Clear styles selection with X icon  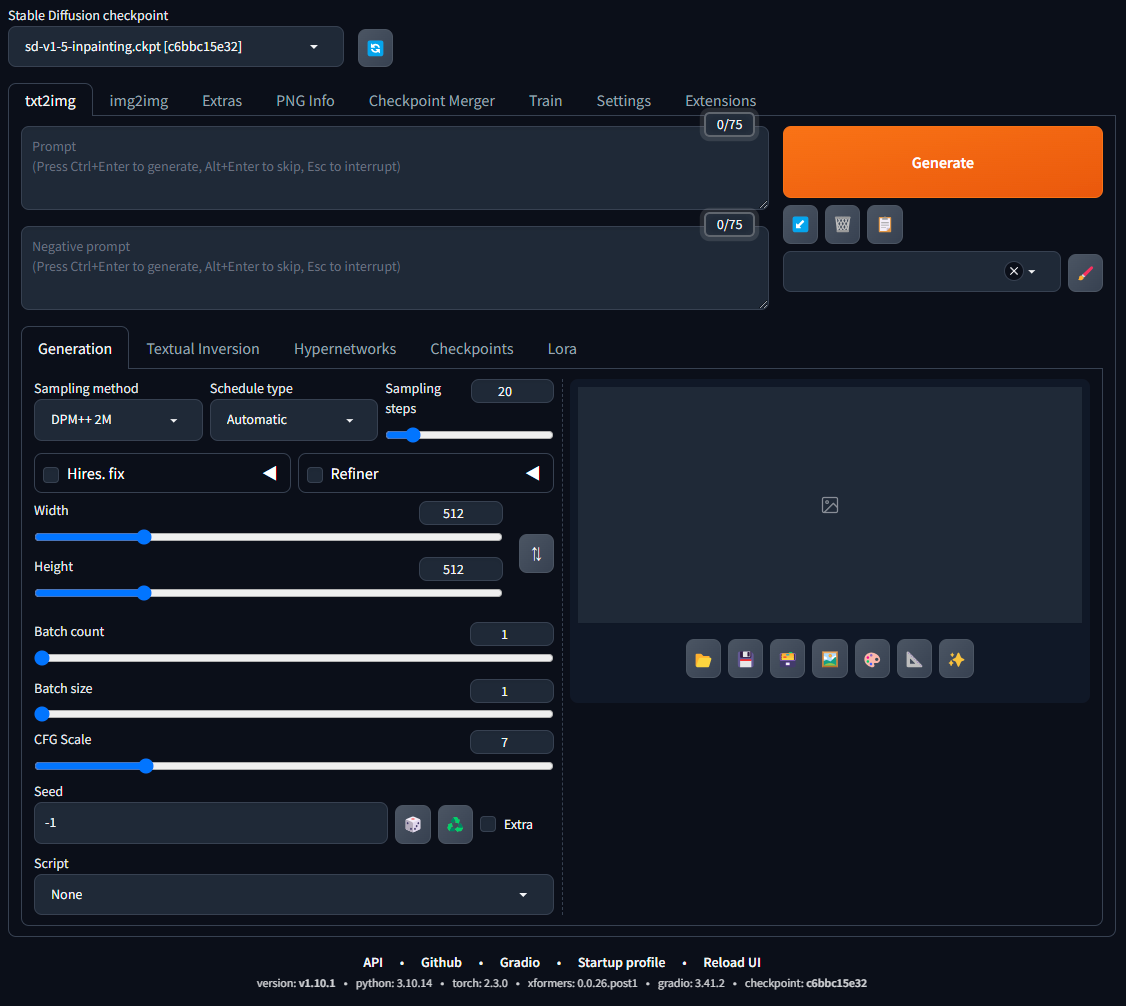[x=1013, y=271]
